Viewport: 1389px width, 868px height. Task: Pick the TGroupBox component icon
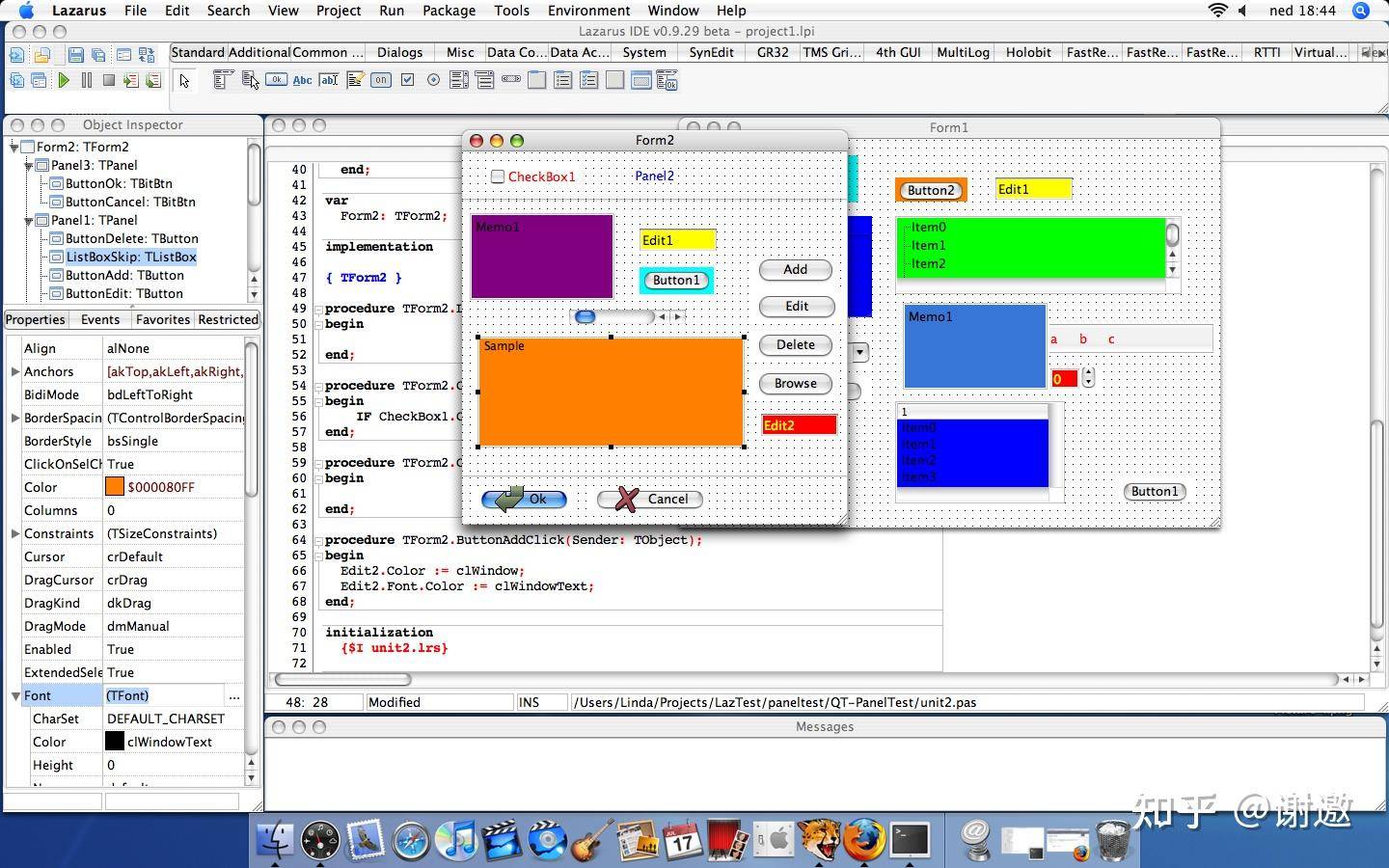pos(537,80)
